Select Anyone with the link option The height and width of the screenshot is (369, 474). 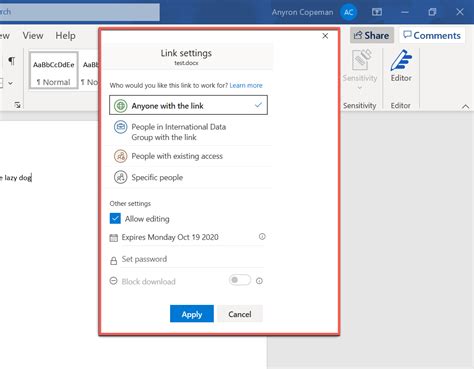pyautogui.click(x=188, y=105)
